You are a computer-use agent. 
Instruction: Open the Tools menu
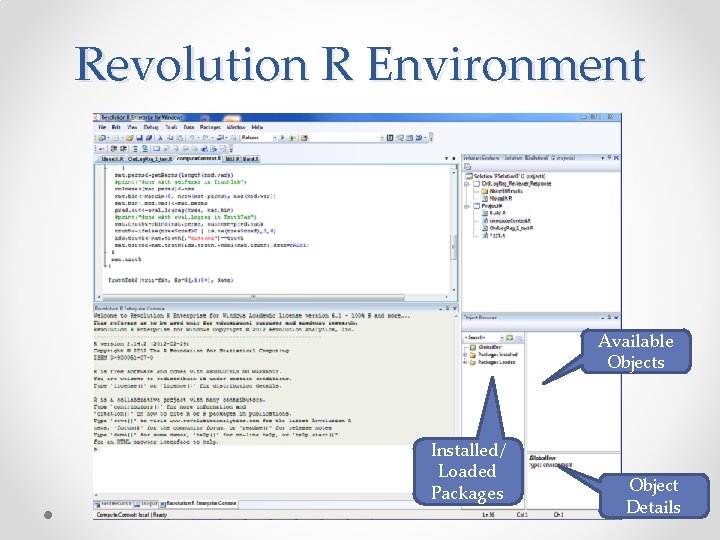[x=171, y=127]
